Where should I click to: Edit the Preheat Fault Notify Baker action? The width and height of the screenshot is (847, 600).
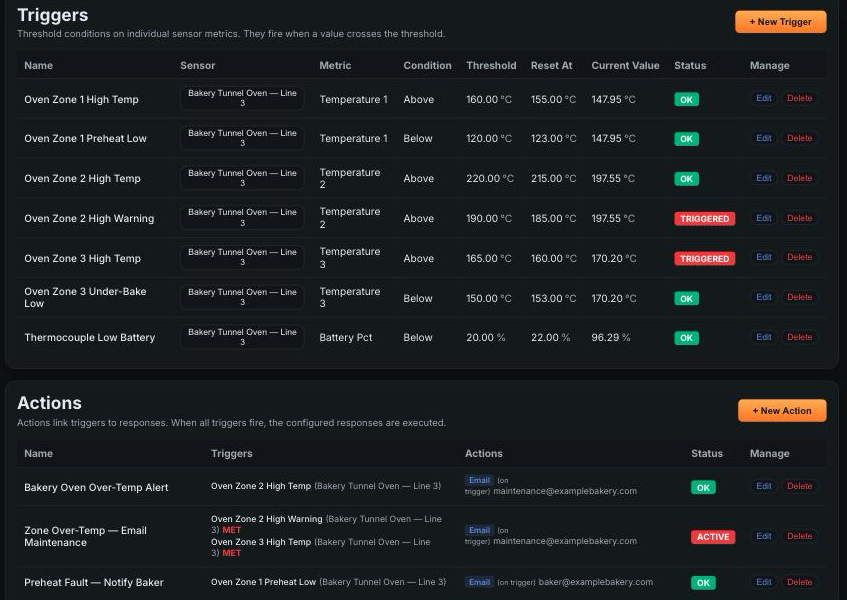pos(763,582)
